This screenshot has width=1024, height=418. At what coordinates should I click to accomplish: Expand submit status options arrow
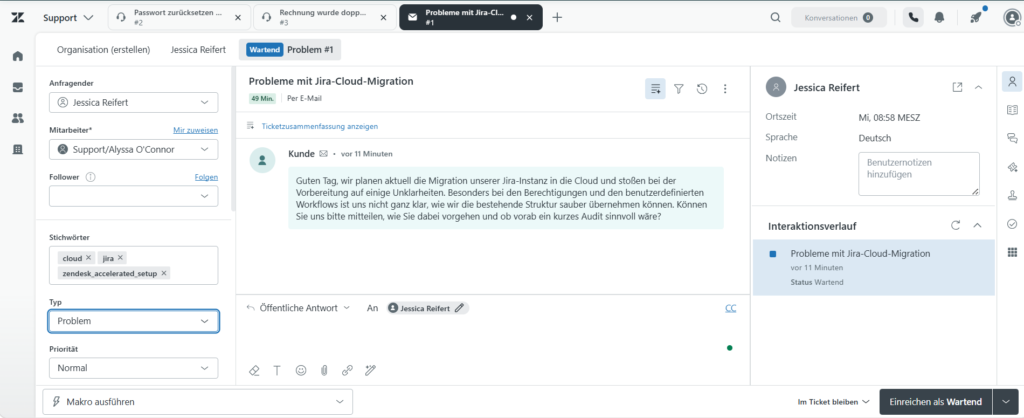(1006, 402)
